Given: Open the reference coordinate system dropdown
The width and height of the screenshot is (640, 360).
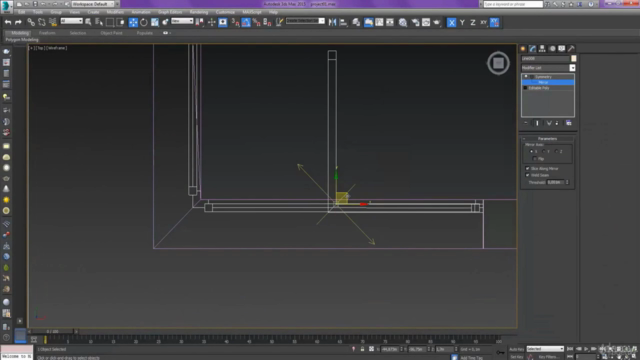Looking at the screenshot, I should 182,21.
